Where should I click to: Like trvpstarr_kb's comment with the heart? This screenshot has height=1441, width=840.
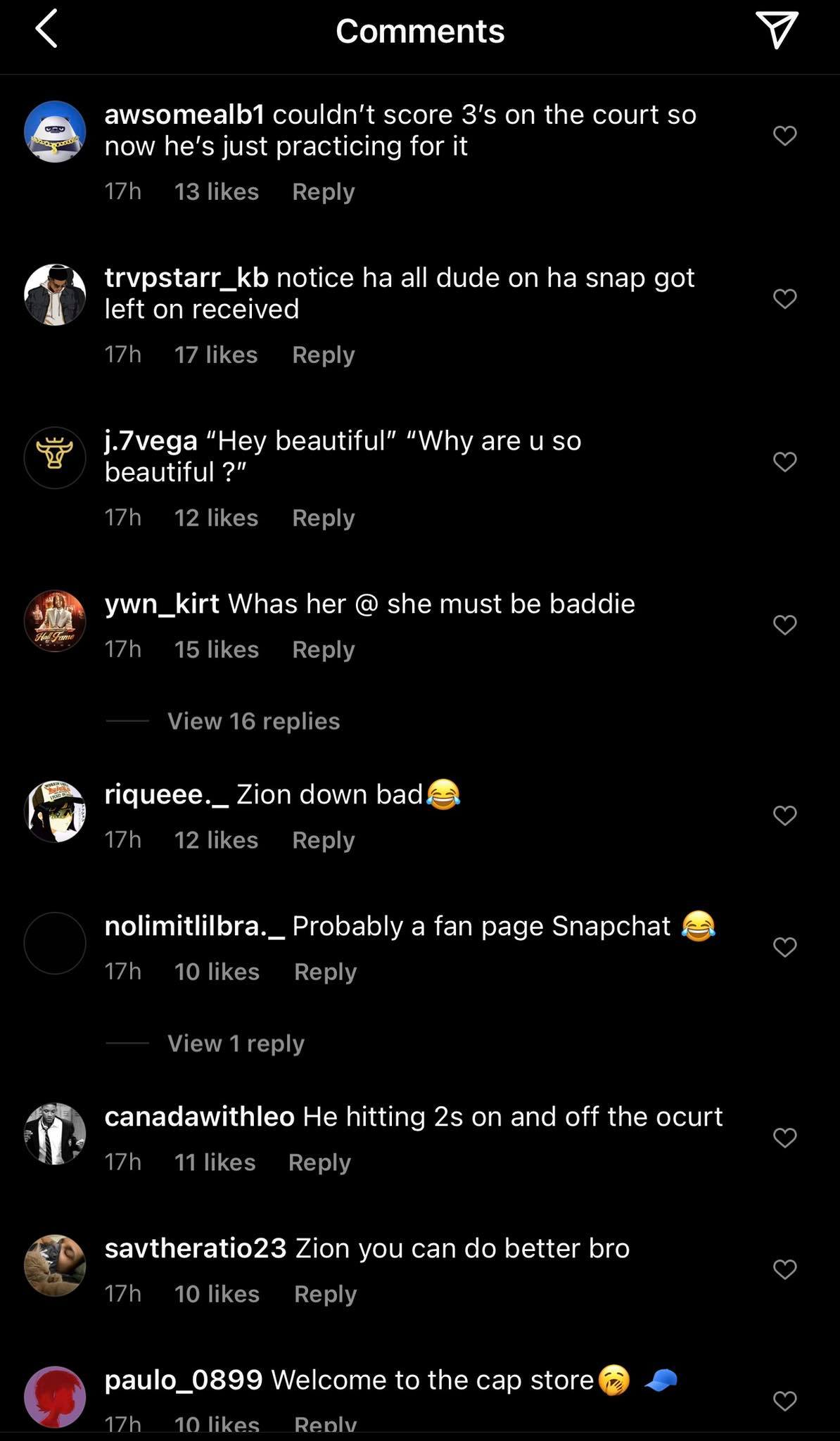(x=784, y=298)
